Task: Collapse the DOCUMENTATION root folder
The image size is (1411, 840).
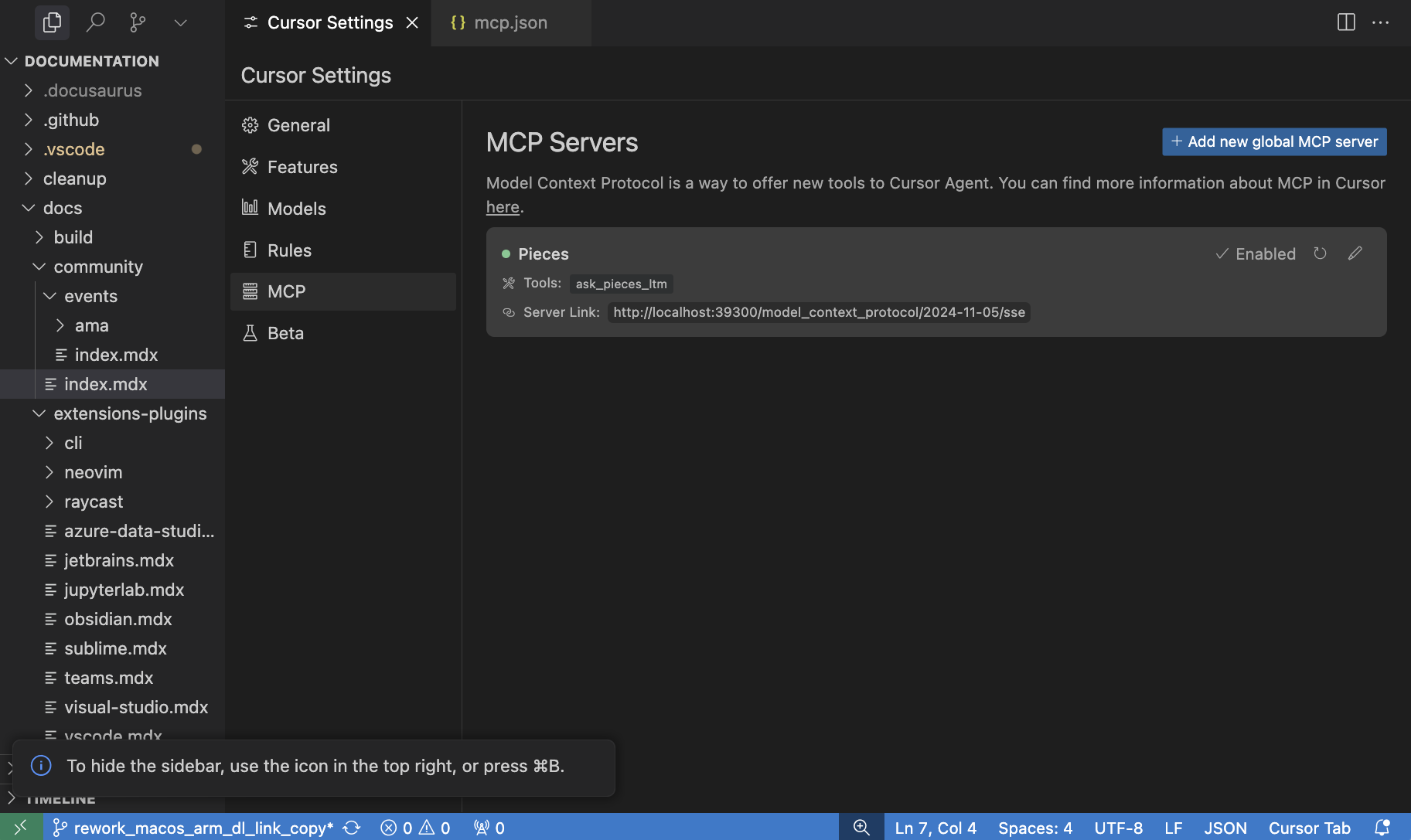Action: (x=112, y=61)
